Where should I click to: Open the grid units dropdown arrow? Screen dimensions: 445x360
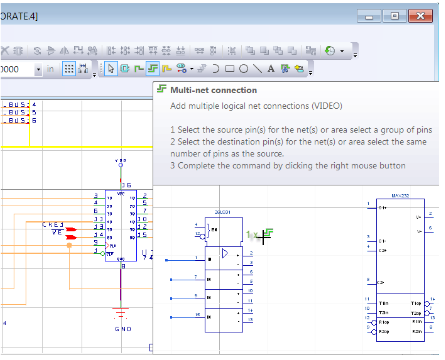pos(38,69)
